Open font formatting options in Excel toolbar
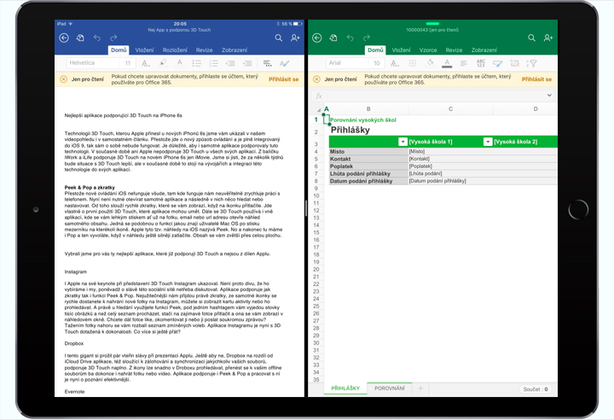 [395, 63]
